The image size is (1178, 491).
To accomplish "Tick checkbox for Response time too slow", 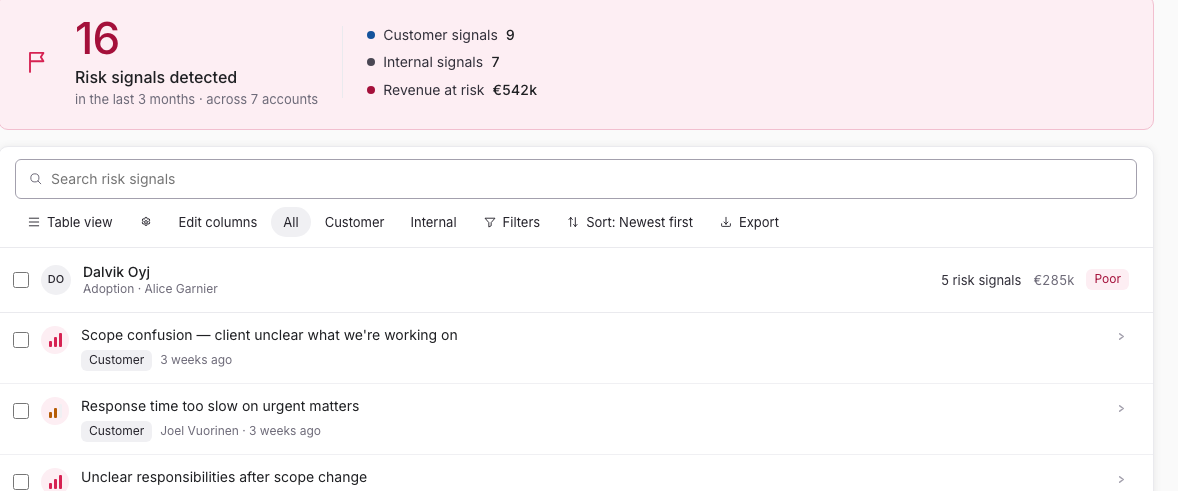I will coord(21,411).
